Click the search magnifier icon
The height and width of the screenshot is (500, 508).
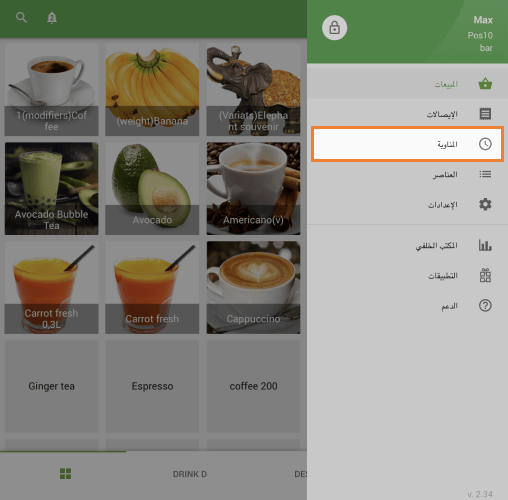tap(21, 17)
